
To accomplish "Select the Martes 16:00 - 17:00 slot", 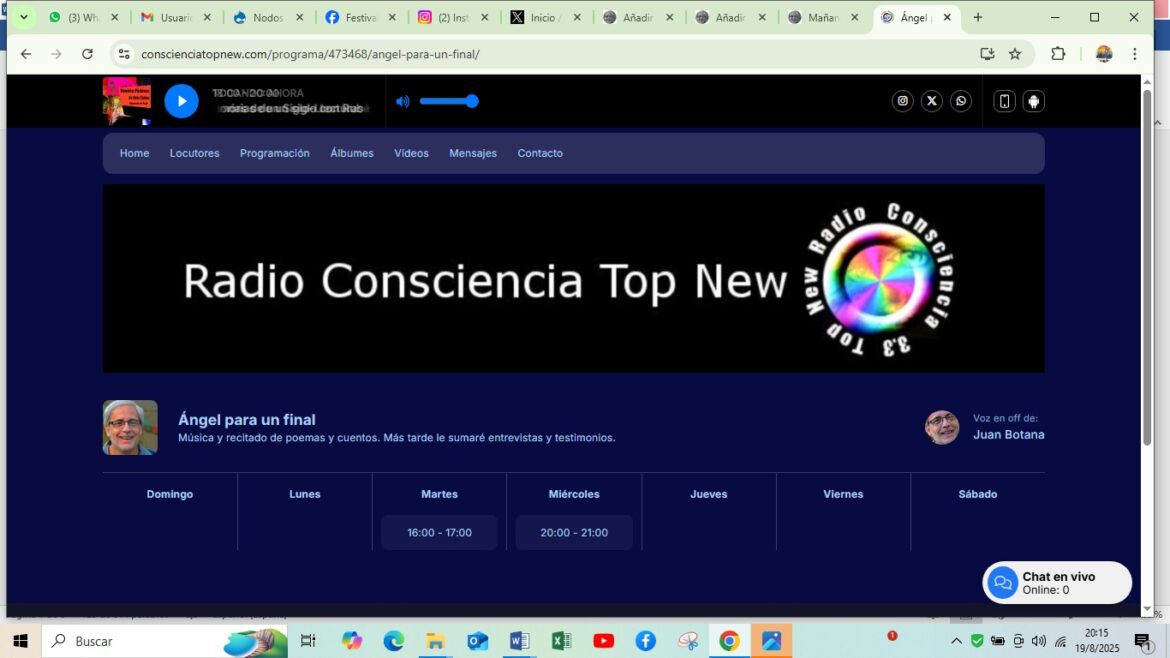I will coord(439,533).
